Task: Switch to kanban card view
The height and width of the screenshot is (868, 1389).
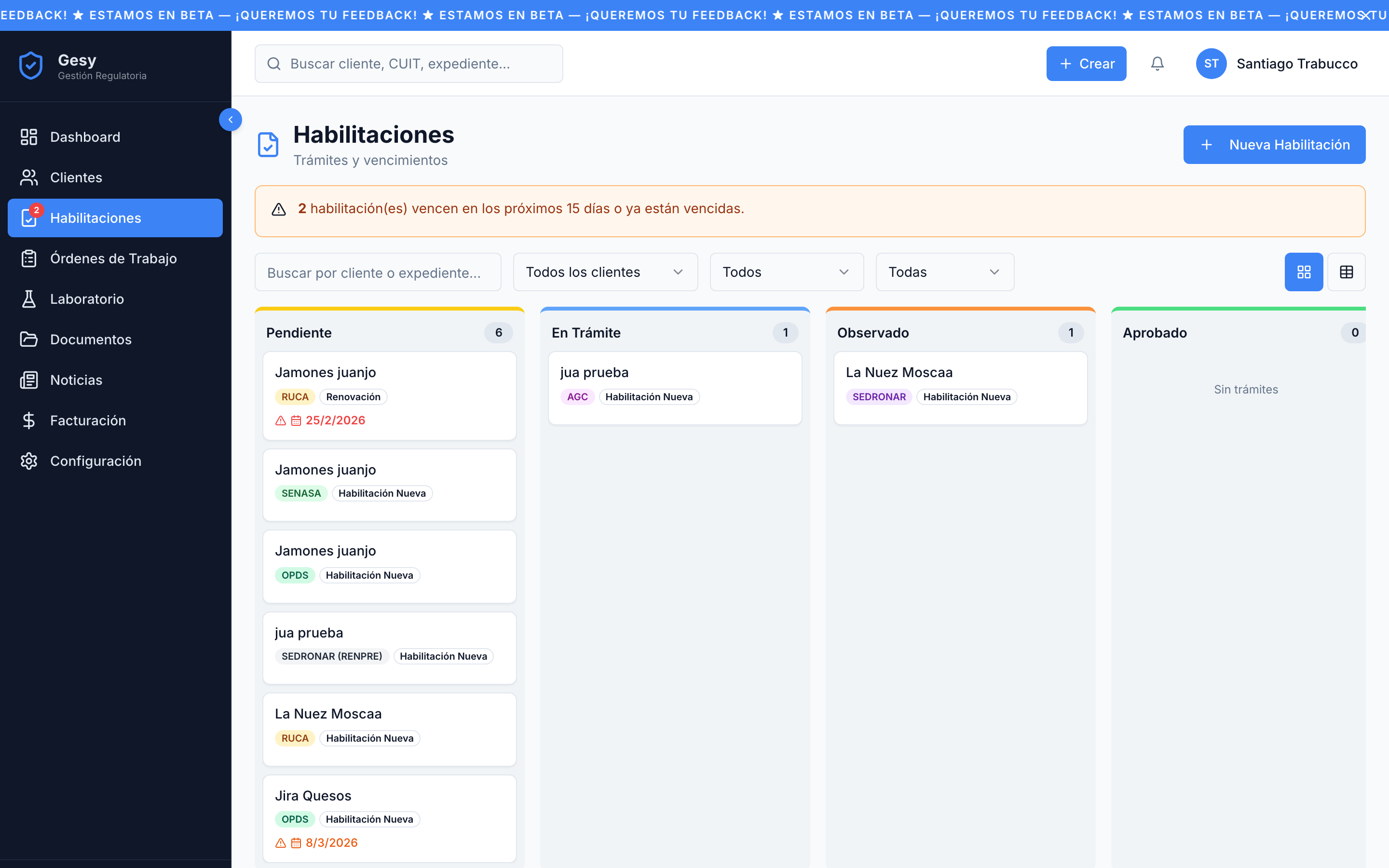Action: 1304,271
